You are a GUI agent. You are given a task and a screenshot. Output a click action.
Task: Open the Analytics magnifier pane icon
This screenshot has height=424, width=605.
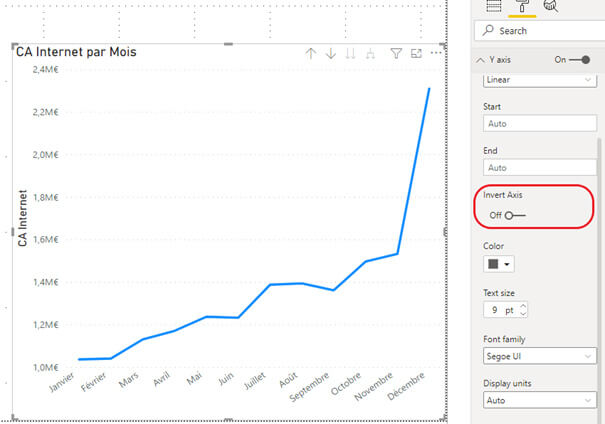[x=551, y=6]
